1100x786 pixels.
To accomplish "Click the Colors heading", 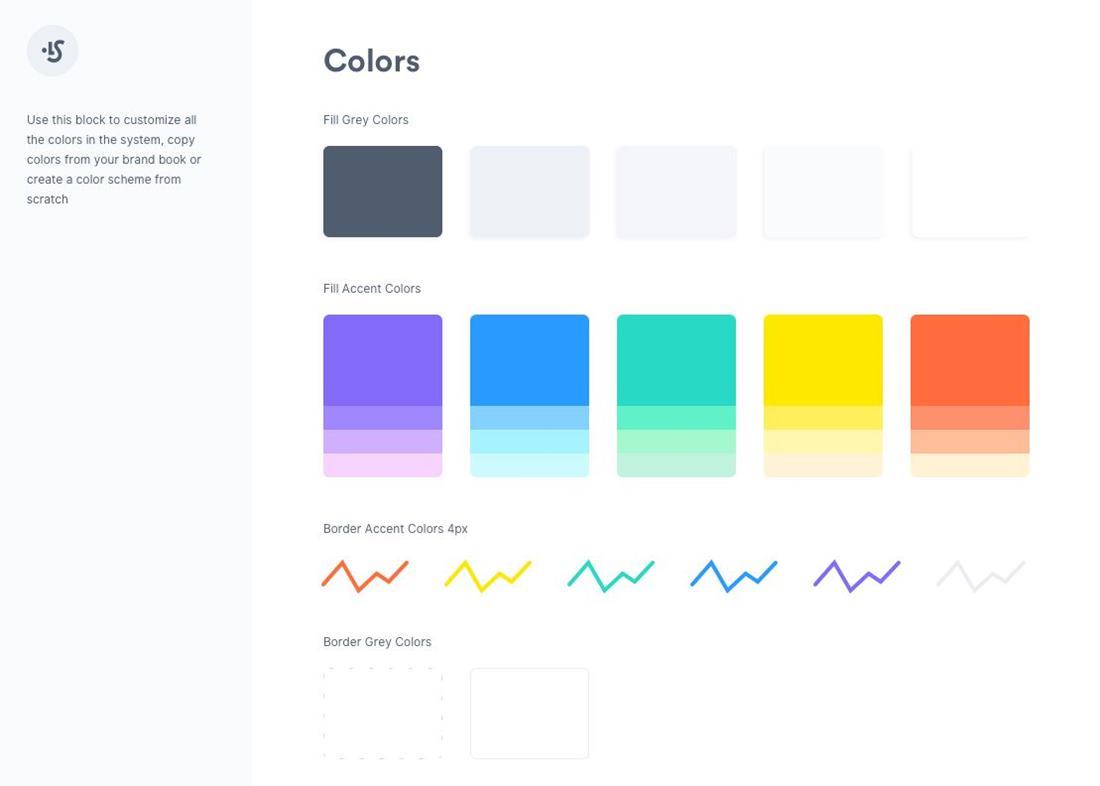I will click(371, 61).
